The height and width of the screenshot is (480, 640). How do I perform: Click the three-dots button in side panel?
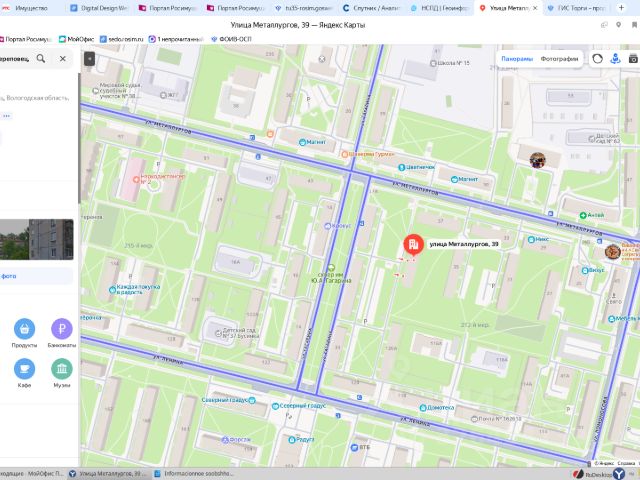[x=6, y=116]
